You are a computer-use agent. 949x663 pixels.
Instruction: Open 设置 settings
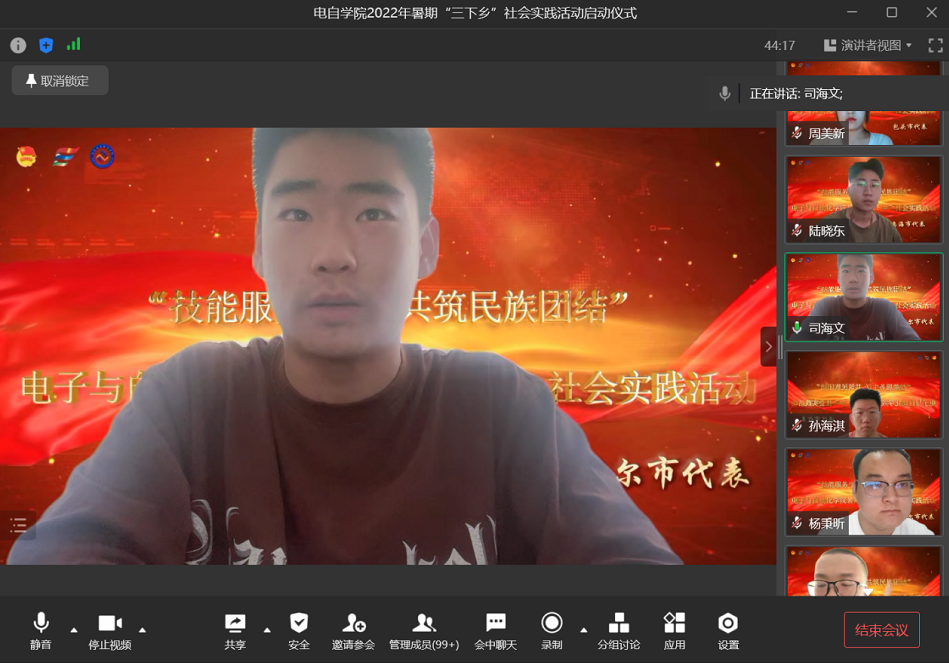[728, 631]
